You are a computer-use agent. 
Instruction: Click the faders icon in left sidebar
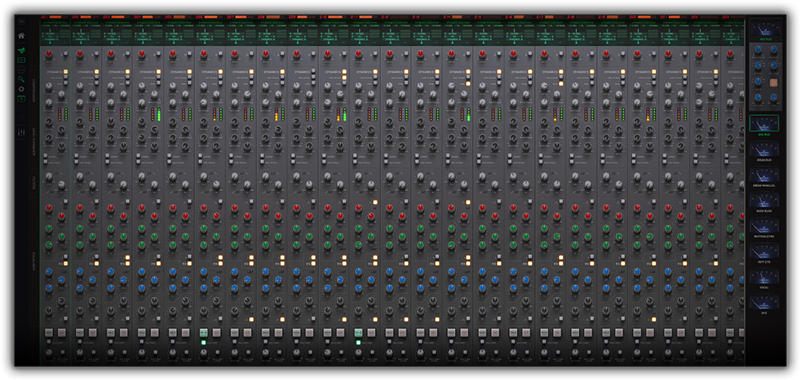[x=21, y=133]
